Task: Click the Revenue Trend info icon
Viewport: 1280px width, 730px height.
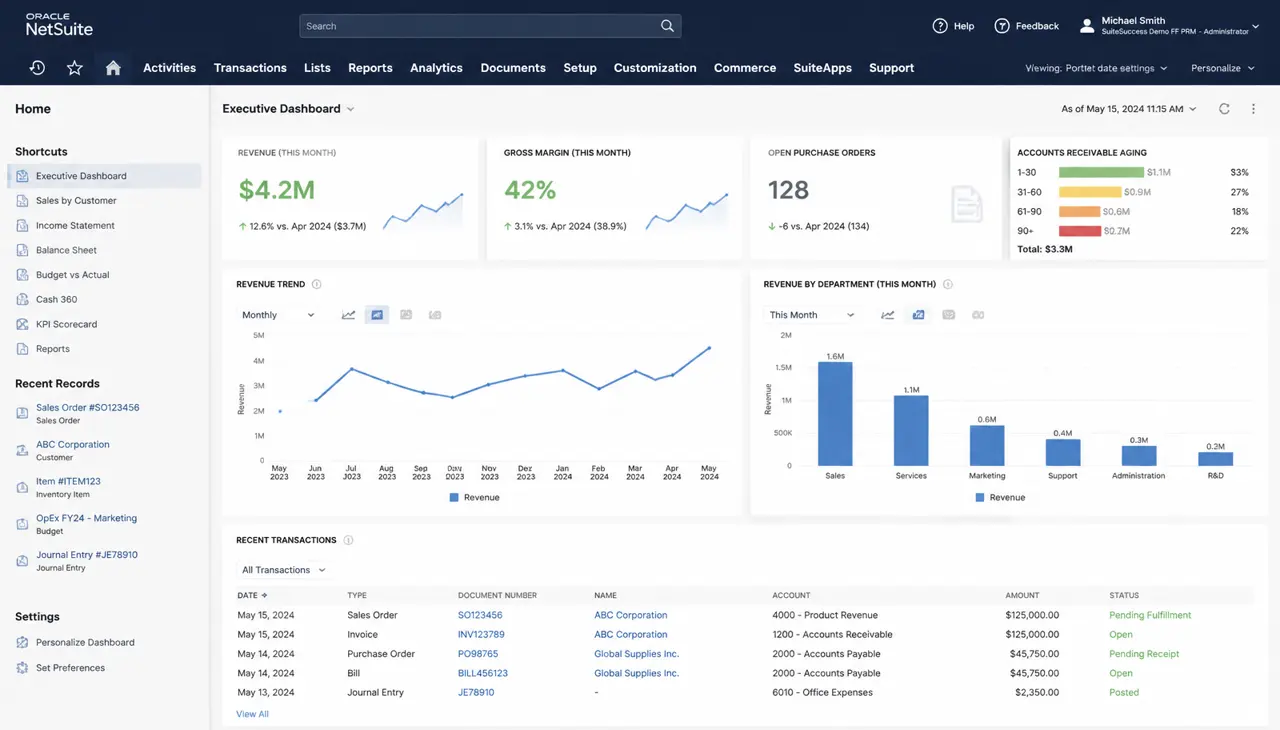Action: click(x=317, y=284)
